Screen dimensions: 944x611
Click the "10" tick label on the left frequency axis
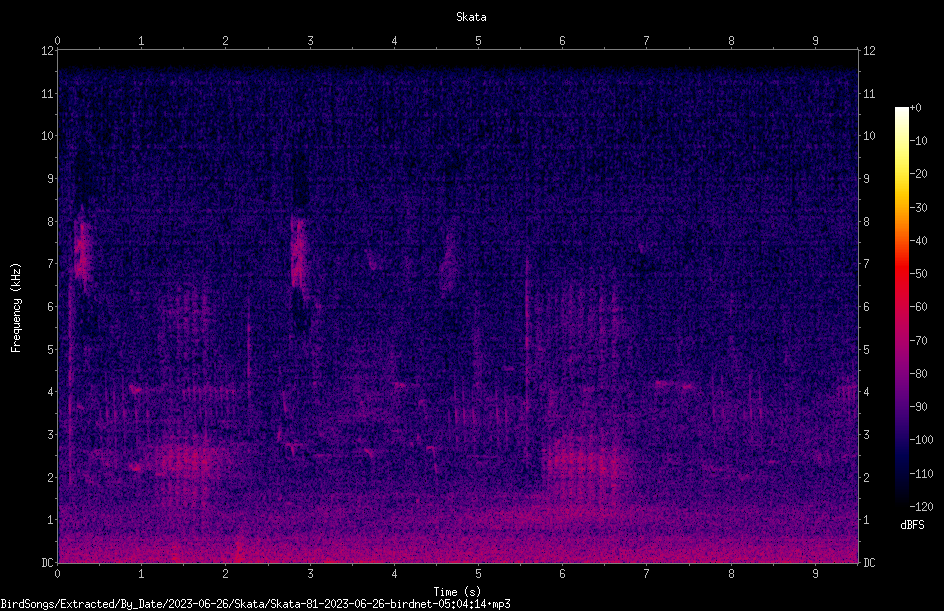point(48,136)
